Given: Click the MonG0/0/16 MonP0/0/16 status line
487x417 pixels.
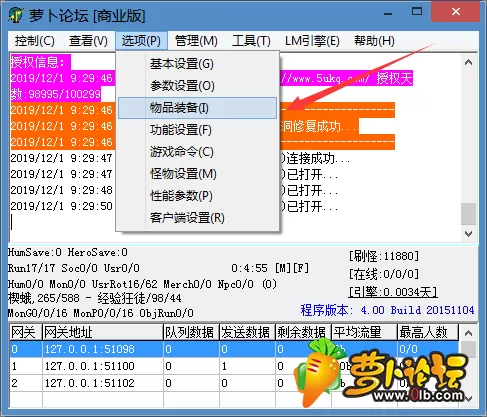Looking at the screenshot, I should point(100,313).
